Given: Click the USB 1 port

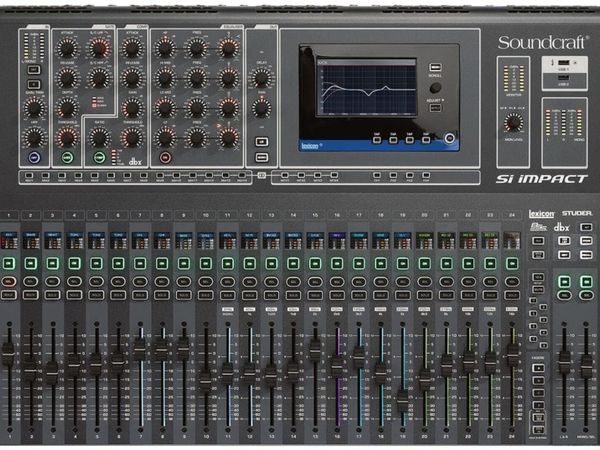Looking at the screenshot, I should tap(563, 63).
